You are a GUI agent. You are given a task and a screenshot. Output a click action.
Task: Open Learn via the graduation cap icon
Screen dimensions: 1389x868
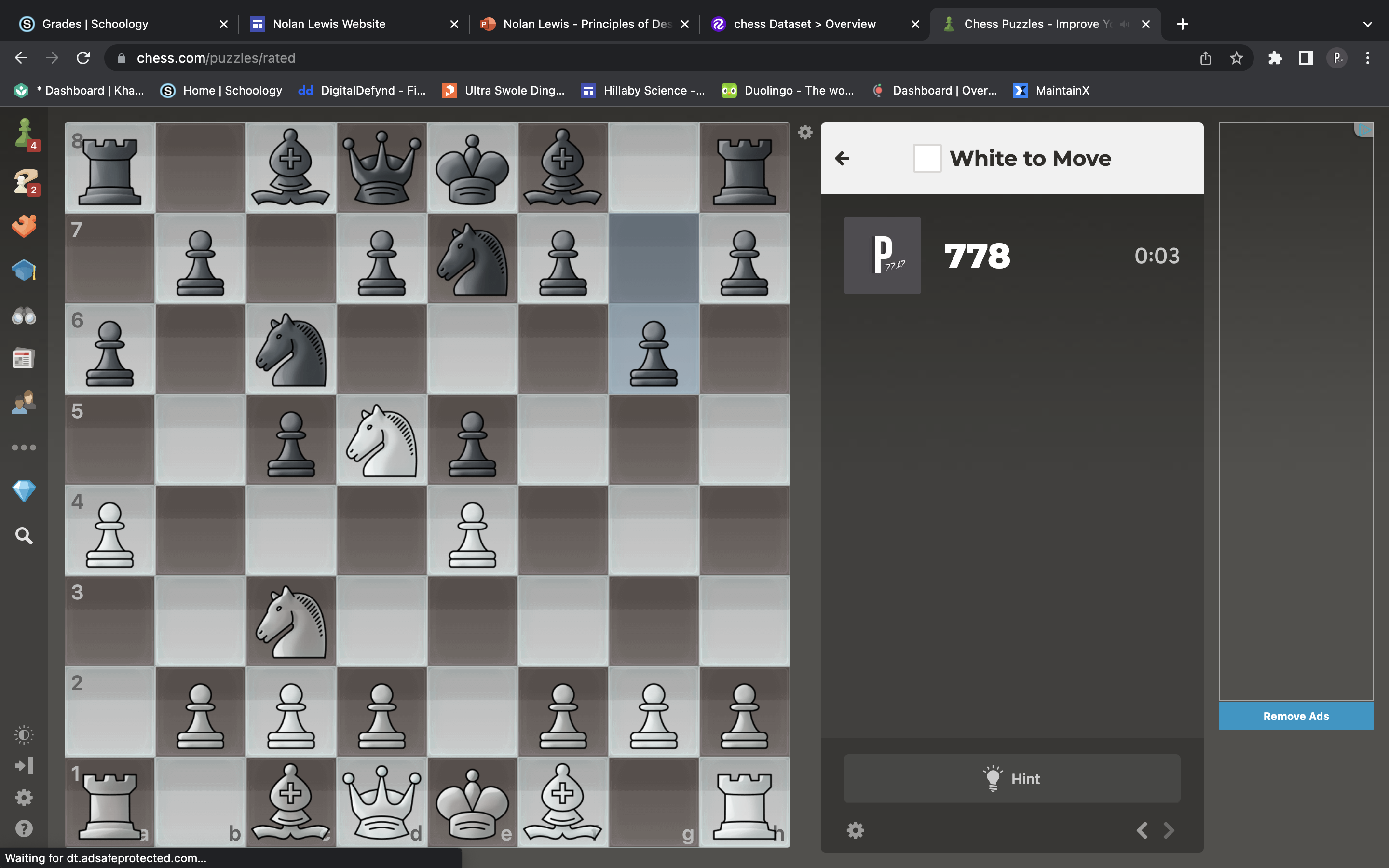pos(24,270)
